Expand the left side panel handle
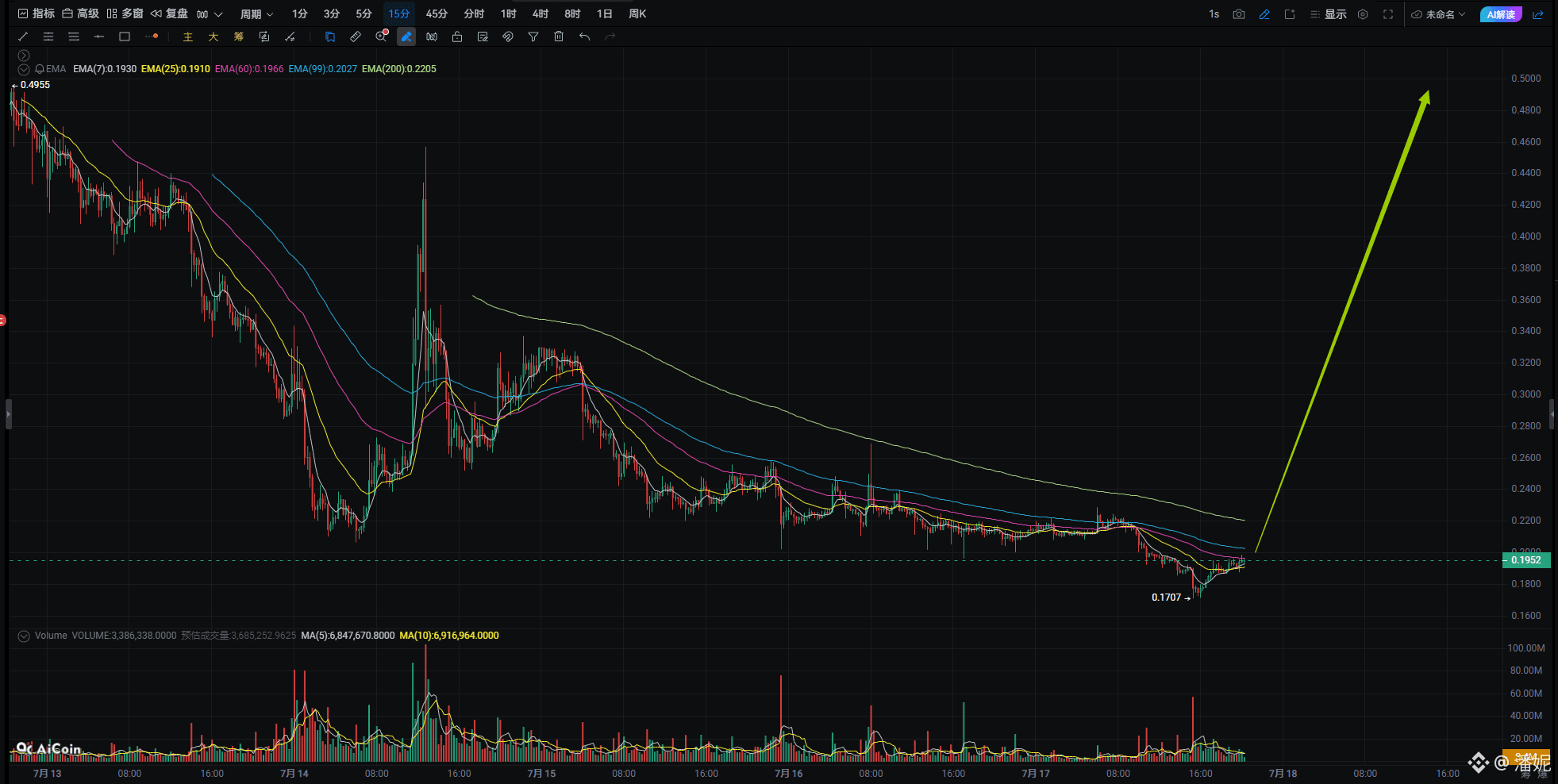 click(x=9, y=413)
